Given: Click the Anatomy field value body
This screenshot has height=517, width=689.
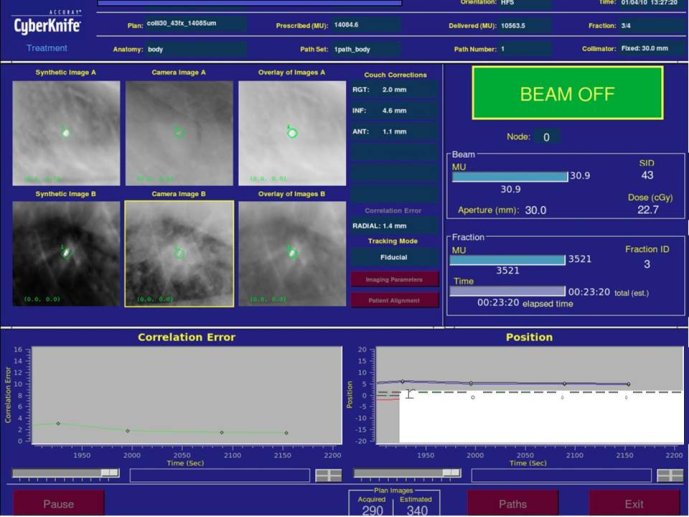Looking at the screenshot, I should tap(156, 49).
